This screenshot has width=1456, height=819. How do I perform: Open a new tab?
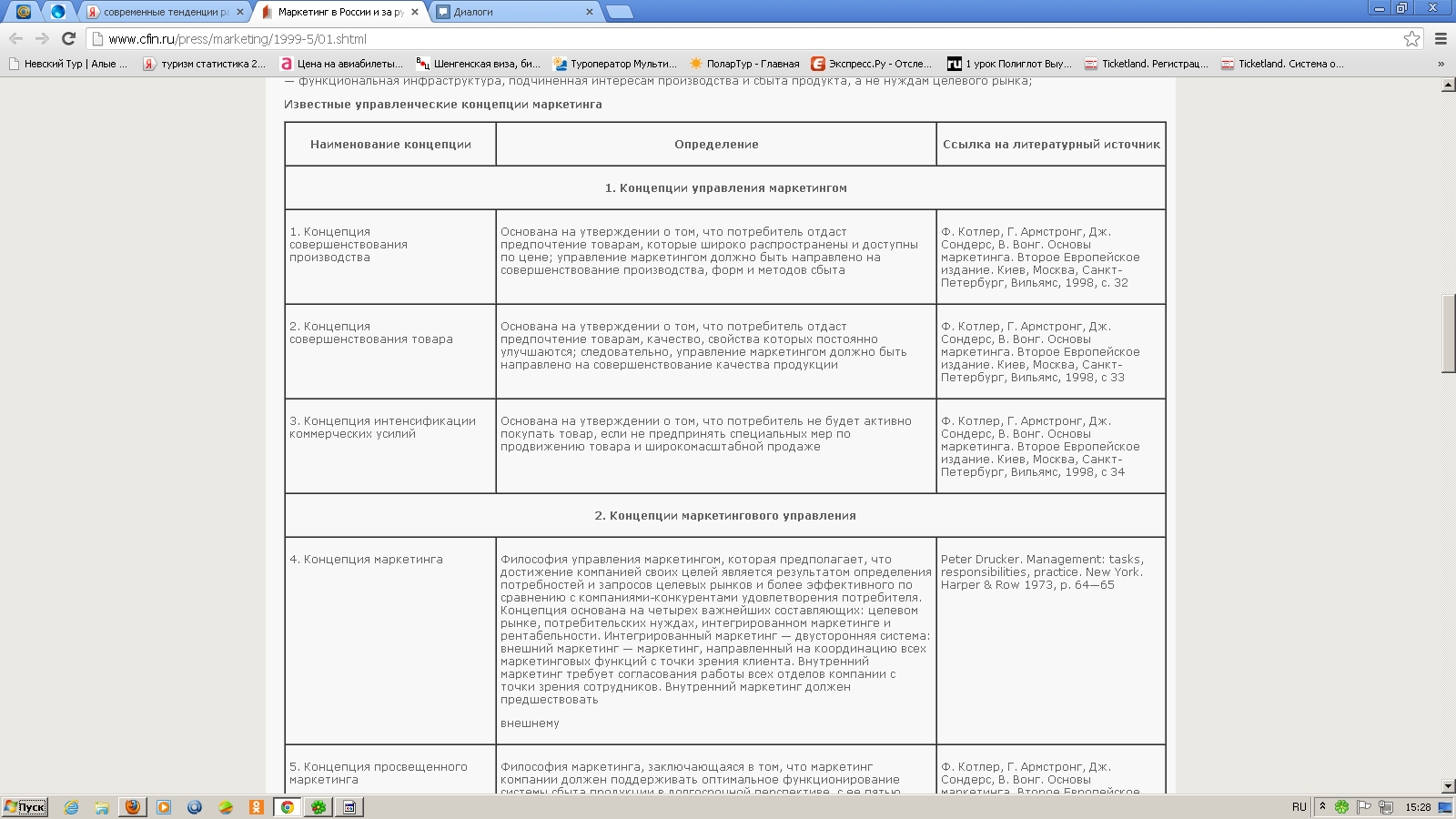pyautogui.click(x=619, y=12)
